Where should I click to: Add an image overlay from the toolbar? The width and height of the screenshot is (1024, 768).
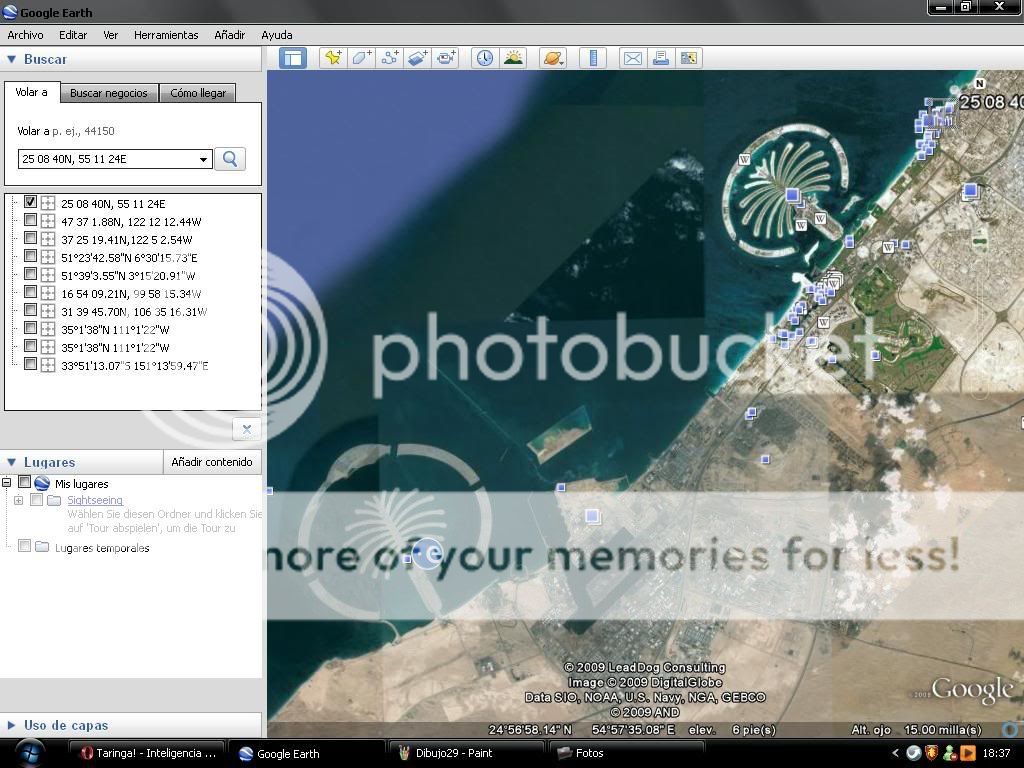click(x=418, y=58)
